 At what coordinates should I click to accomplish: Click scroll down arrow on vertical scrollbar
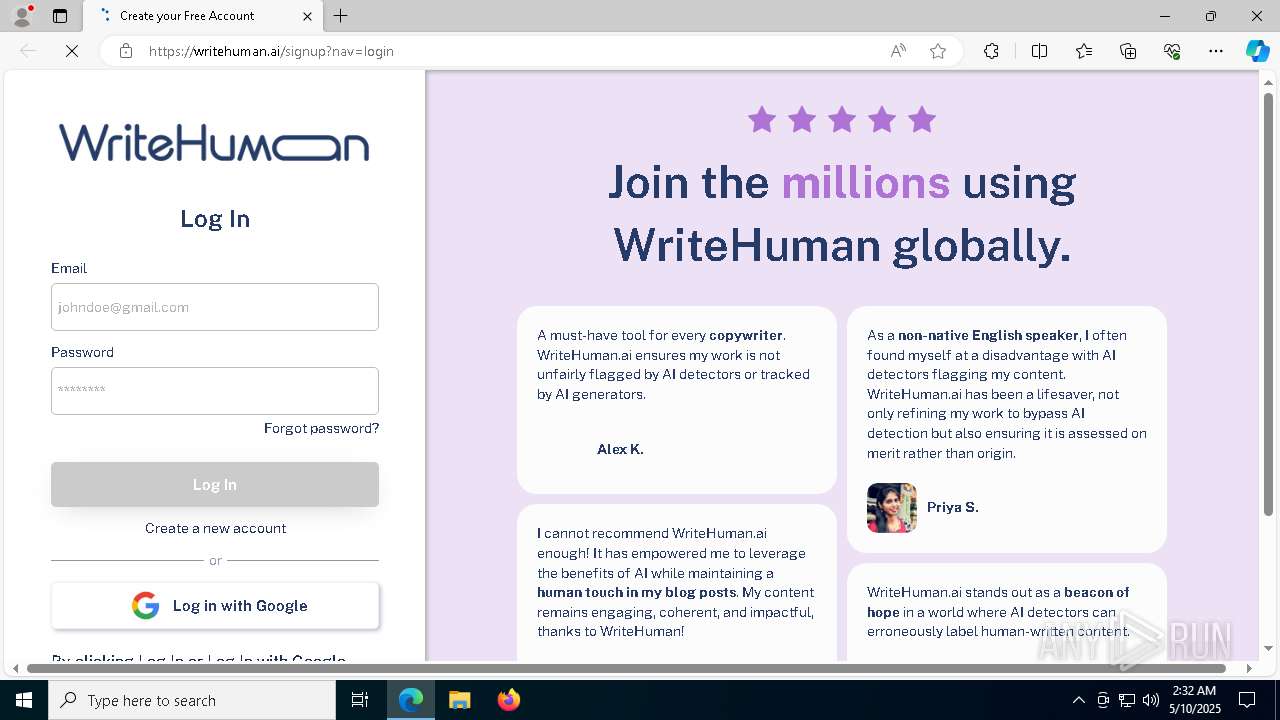click(1269, 649)
